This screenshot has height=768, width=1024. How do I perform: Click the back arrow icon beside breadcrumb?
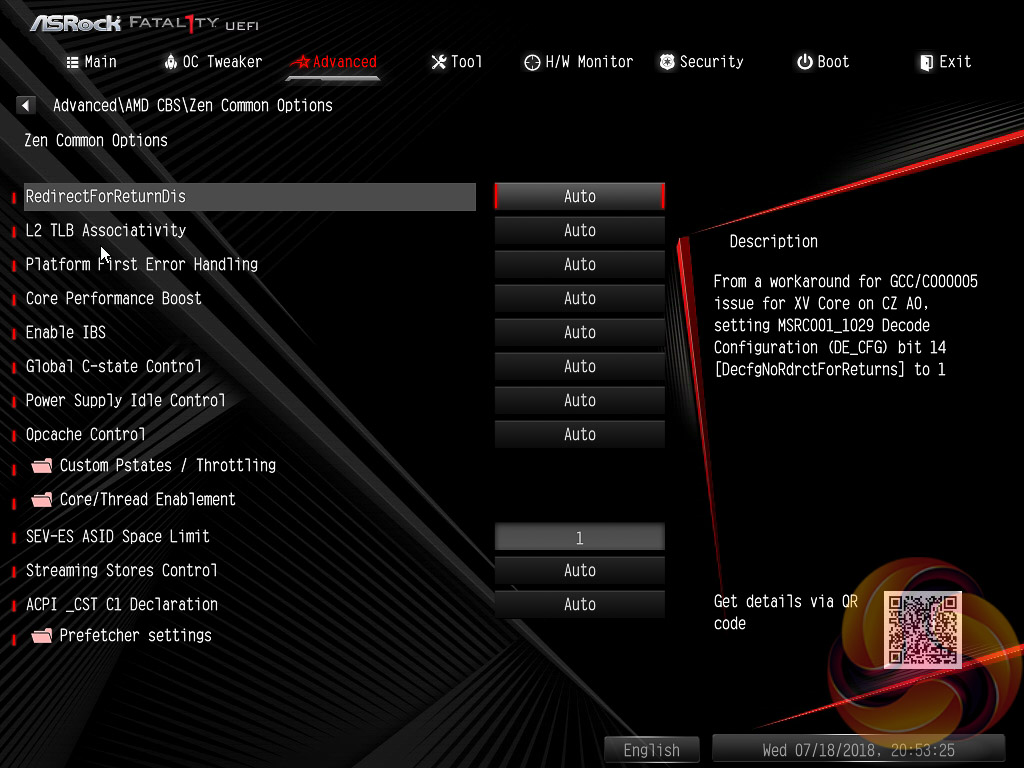25,105
